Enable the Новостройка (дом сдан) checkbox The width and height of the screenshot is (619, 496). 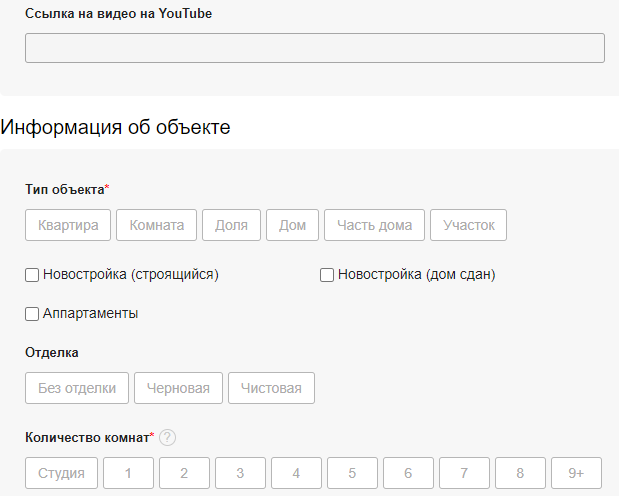(x=327, y=275)
